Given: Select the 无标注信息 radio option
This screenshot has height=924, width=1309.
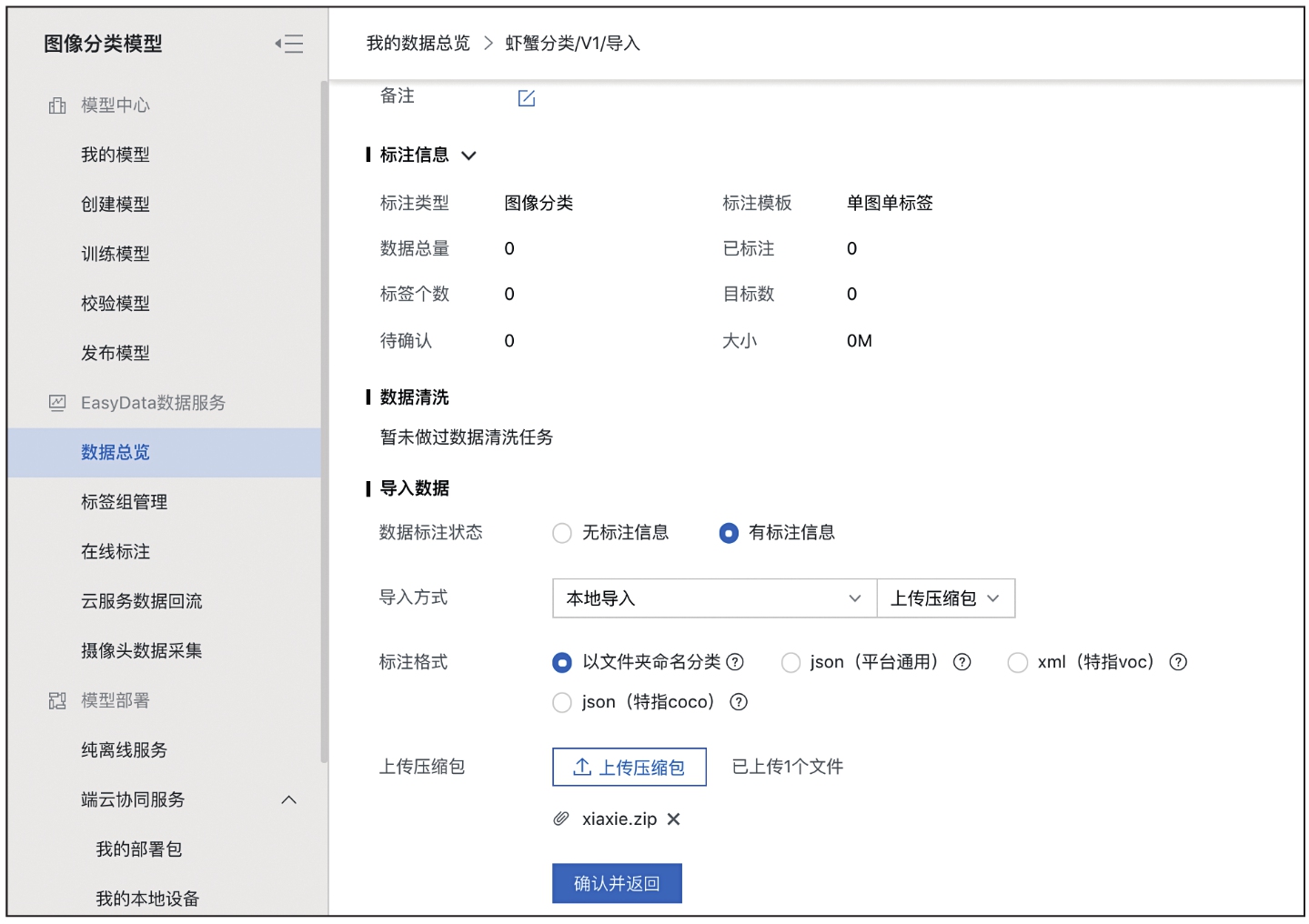Looking at the screenshot, I should [x=562, y=533].
